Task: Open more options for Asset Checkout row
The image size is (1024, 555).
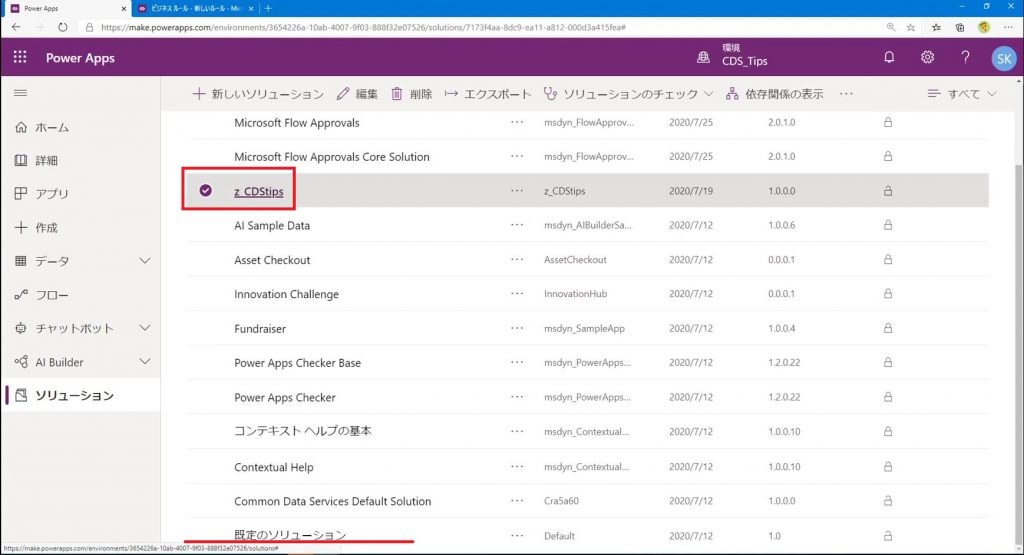Action: (x=517, y=259)
